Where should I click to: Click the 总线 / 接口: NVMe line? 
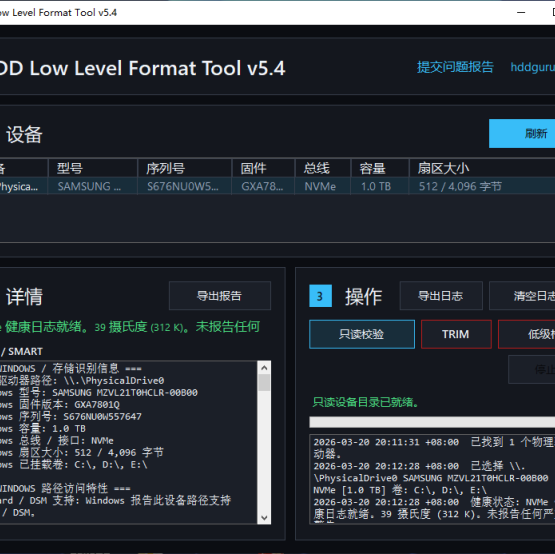57,441
